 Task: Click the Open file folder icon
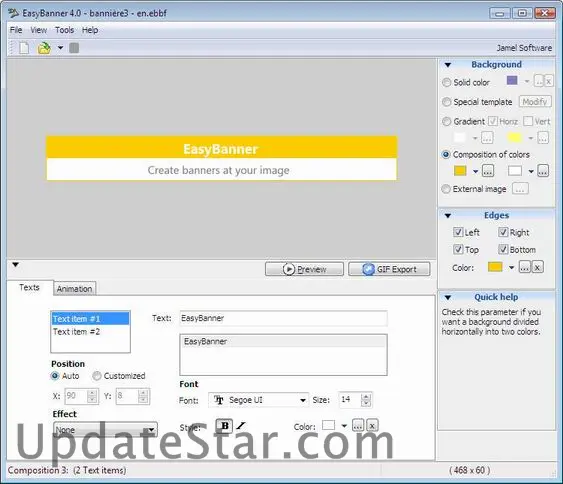44,48
